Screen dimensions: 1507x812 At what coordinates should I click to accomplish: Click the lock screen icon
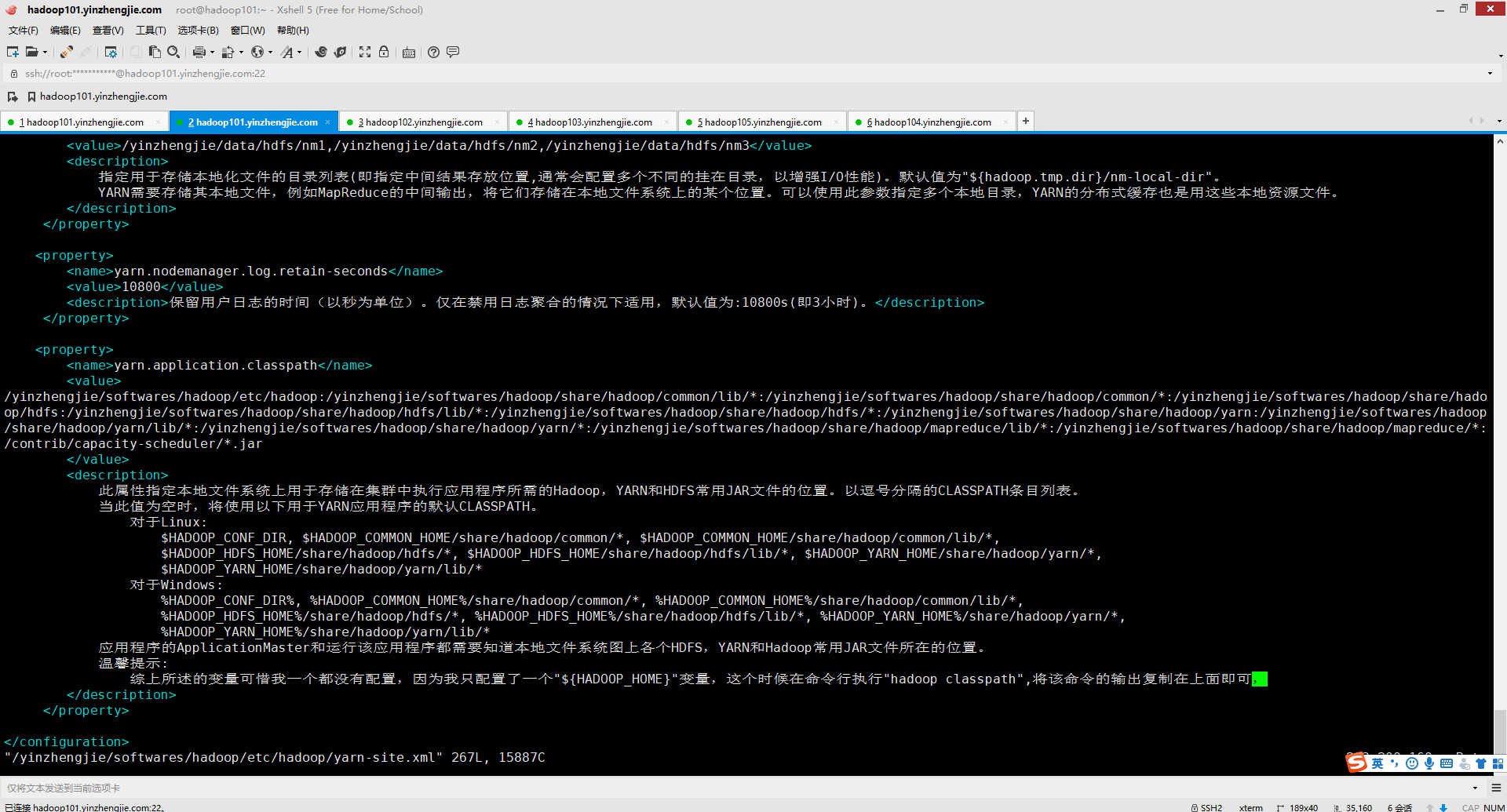[384, 52]
